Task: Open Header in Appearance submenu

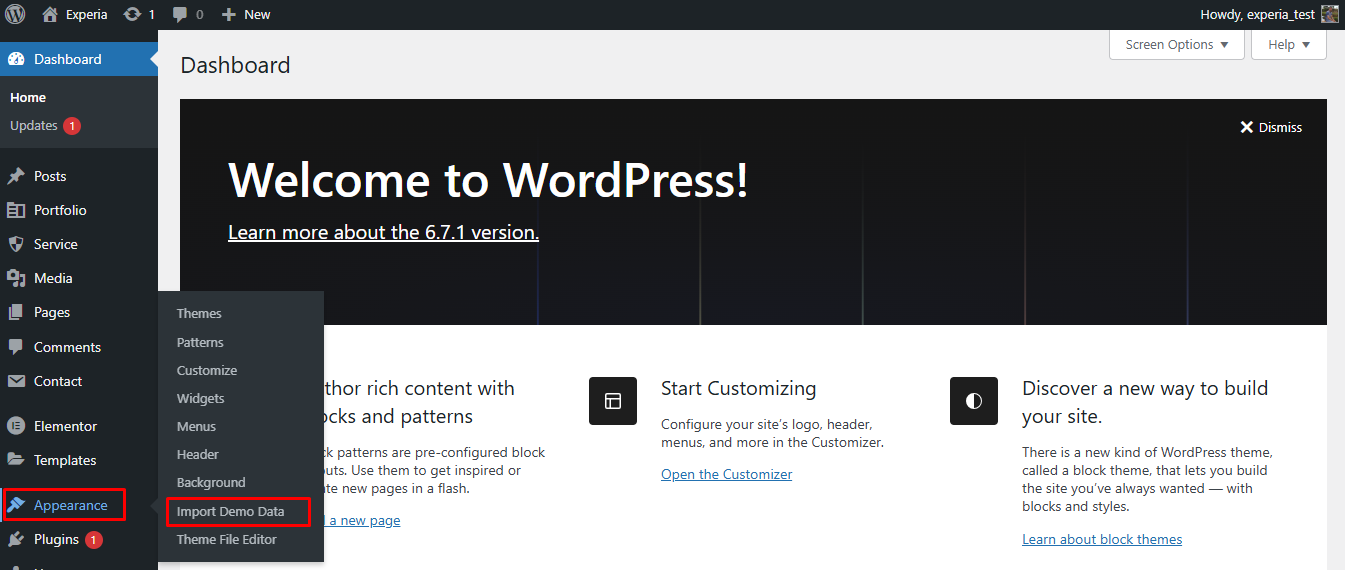Action: tap(198, 454)
